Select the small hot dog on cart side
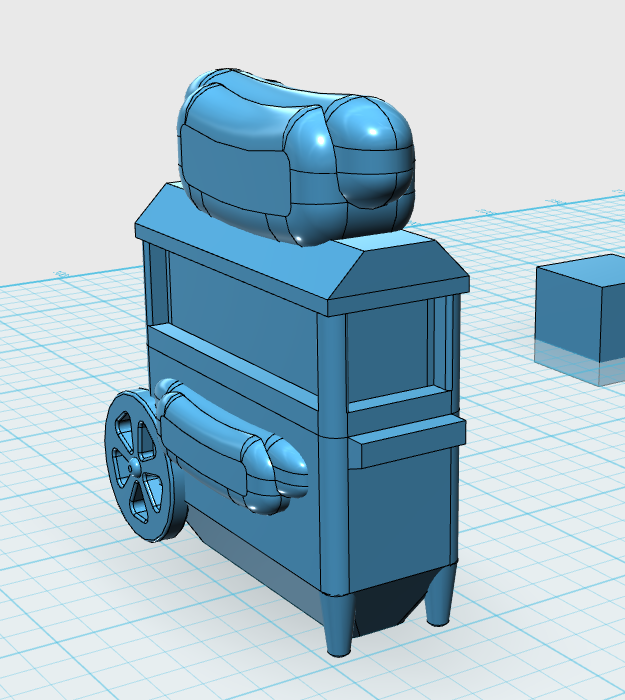This screenshot has width=625, height=700. (x=230, y=446)
